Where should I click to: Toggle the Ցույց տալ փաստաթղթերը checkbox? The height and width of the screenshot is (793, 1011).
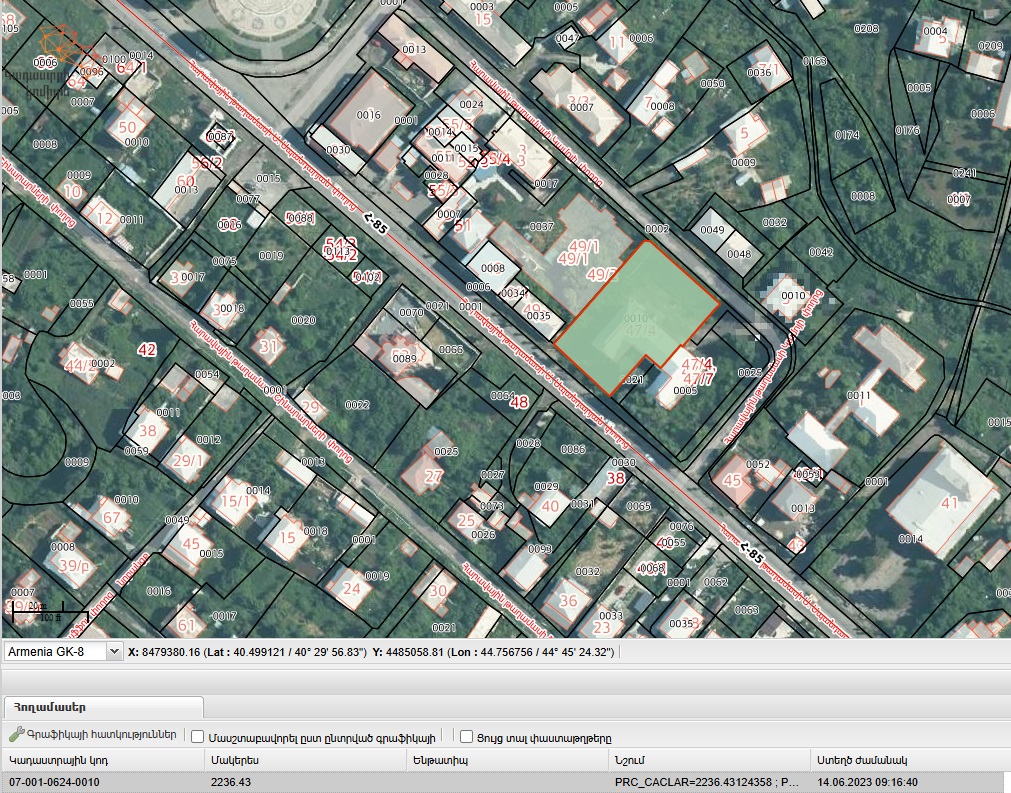tap(466, 737)
